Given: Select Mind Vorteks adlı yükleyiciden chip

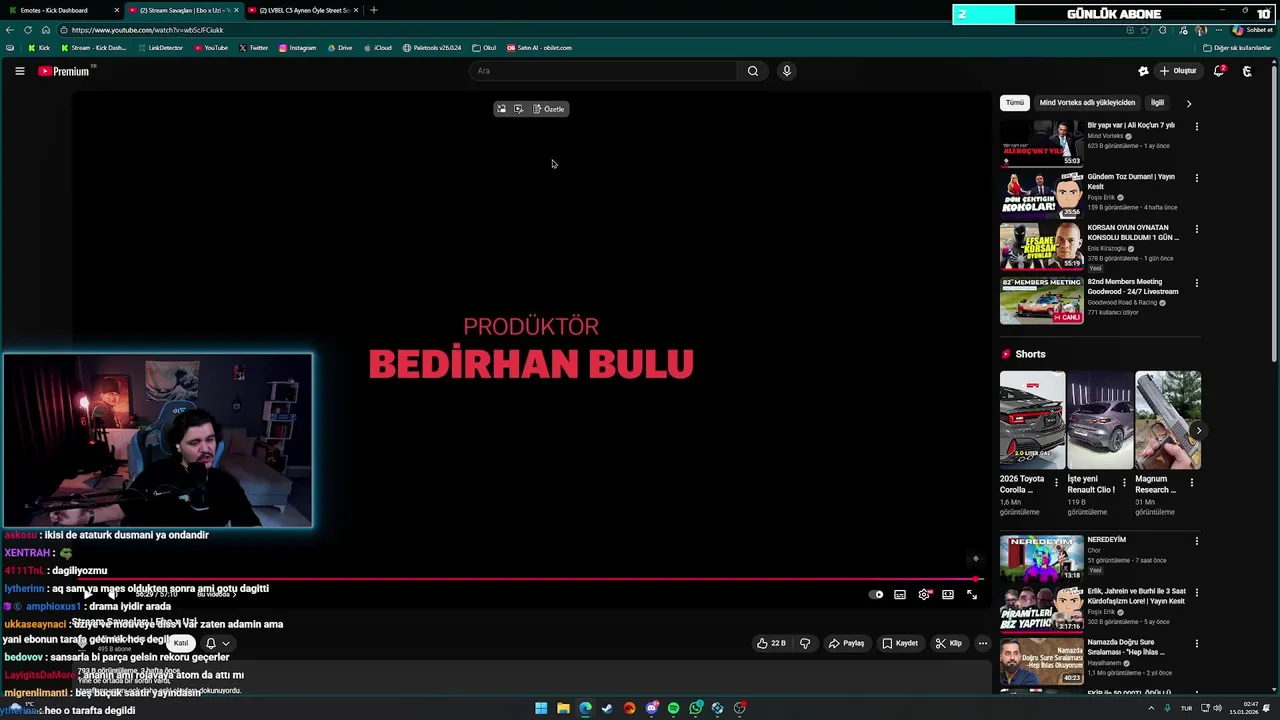Looking at the screenshot, I should coord(1087,103).
